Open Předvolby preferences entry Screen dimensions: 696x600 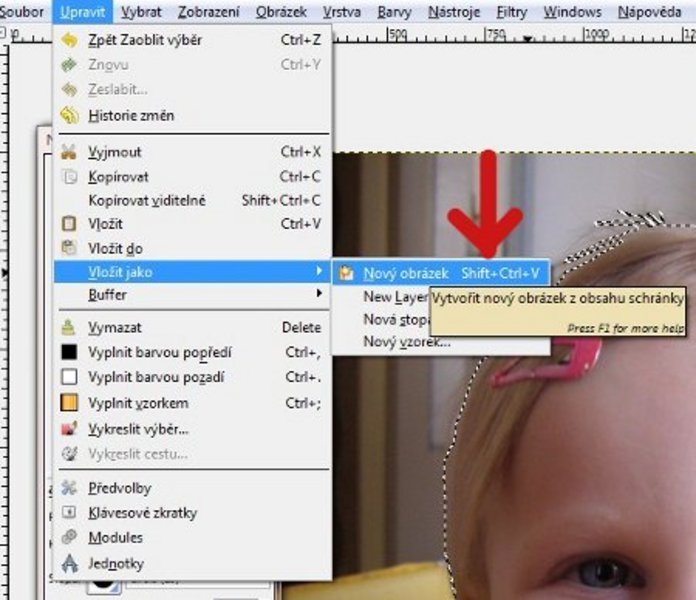[x=192, y=488]
